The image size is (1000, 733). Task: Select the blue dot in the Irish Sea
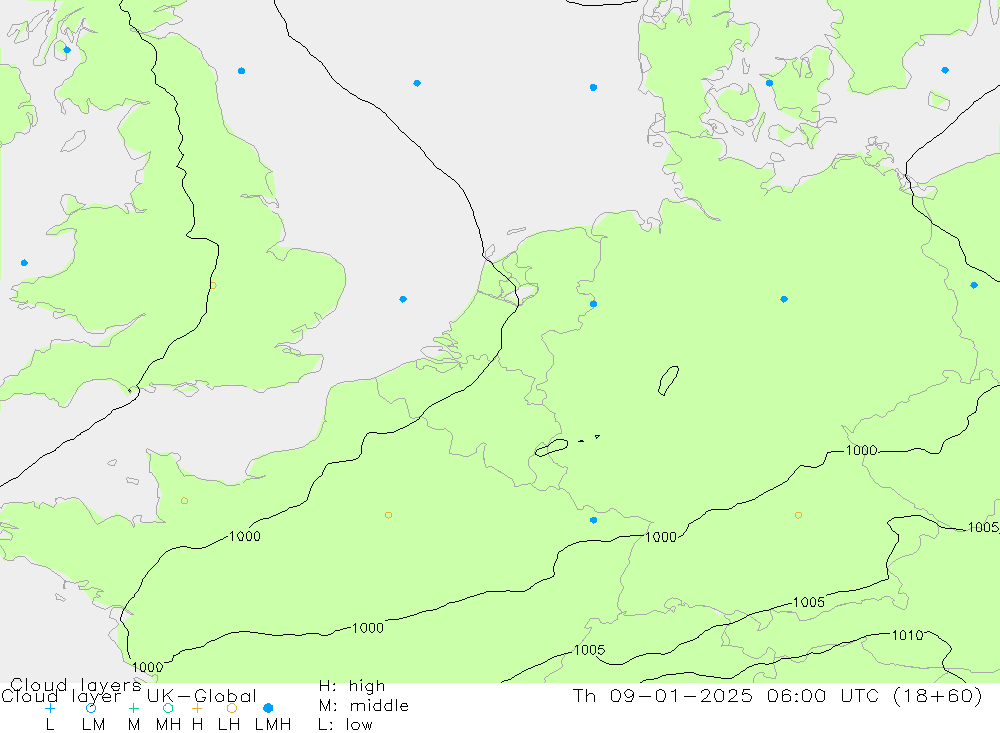[24, 263]
